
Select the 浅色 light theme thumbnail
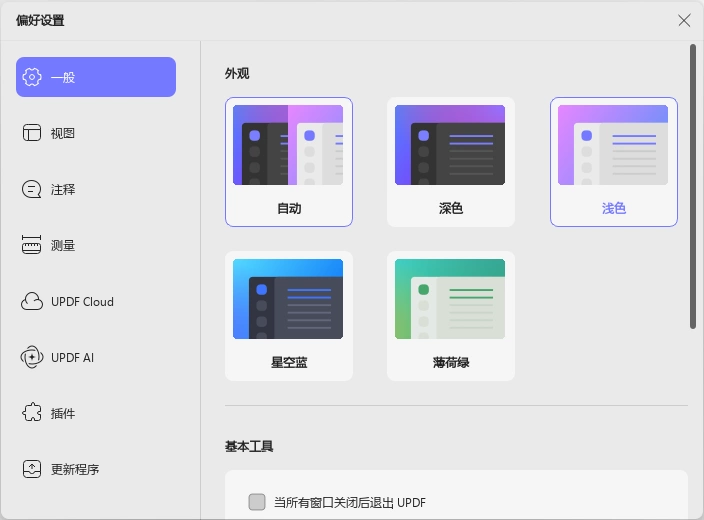(x=613, y=145)
